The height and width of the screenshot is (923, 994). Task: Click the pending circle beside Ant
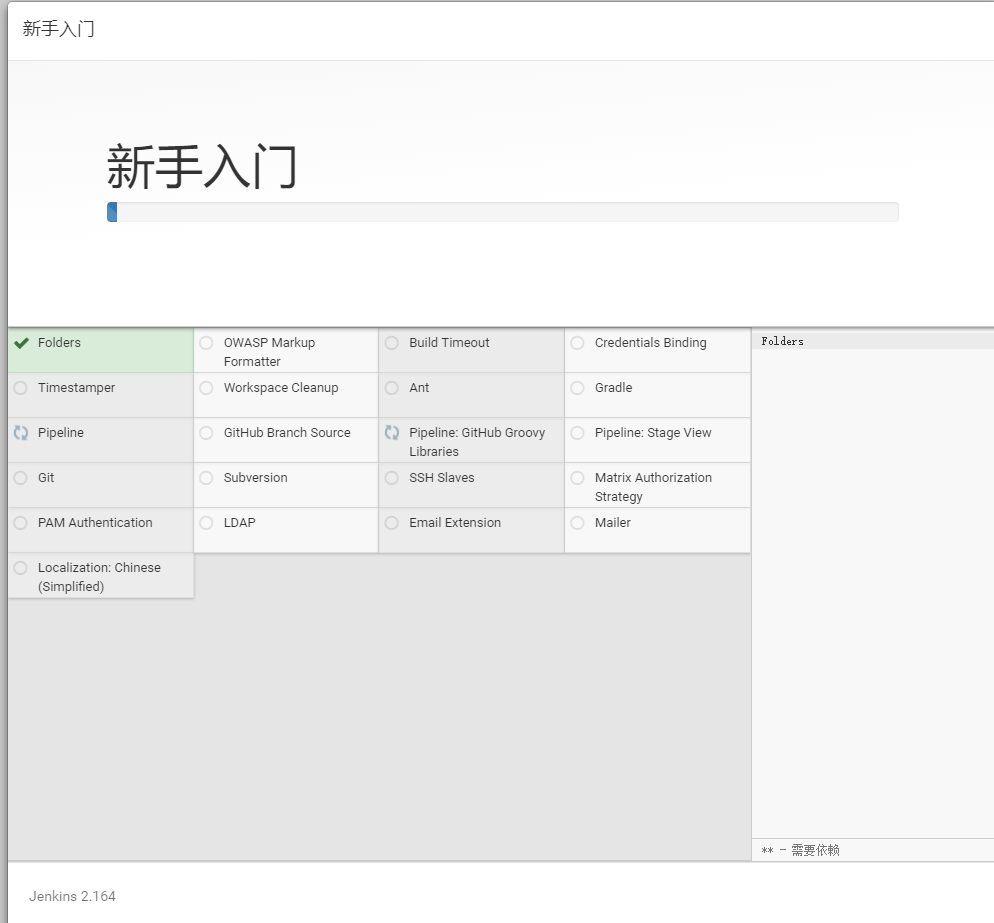(392, 388)
